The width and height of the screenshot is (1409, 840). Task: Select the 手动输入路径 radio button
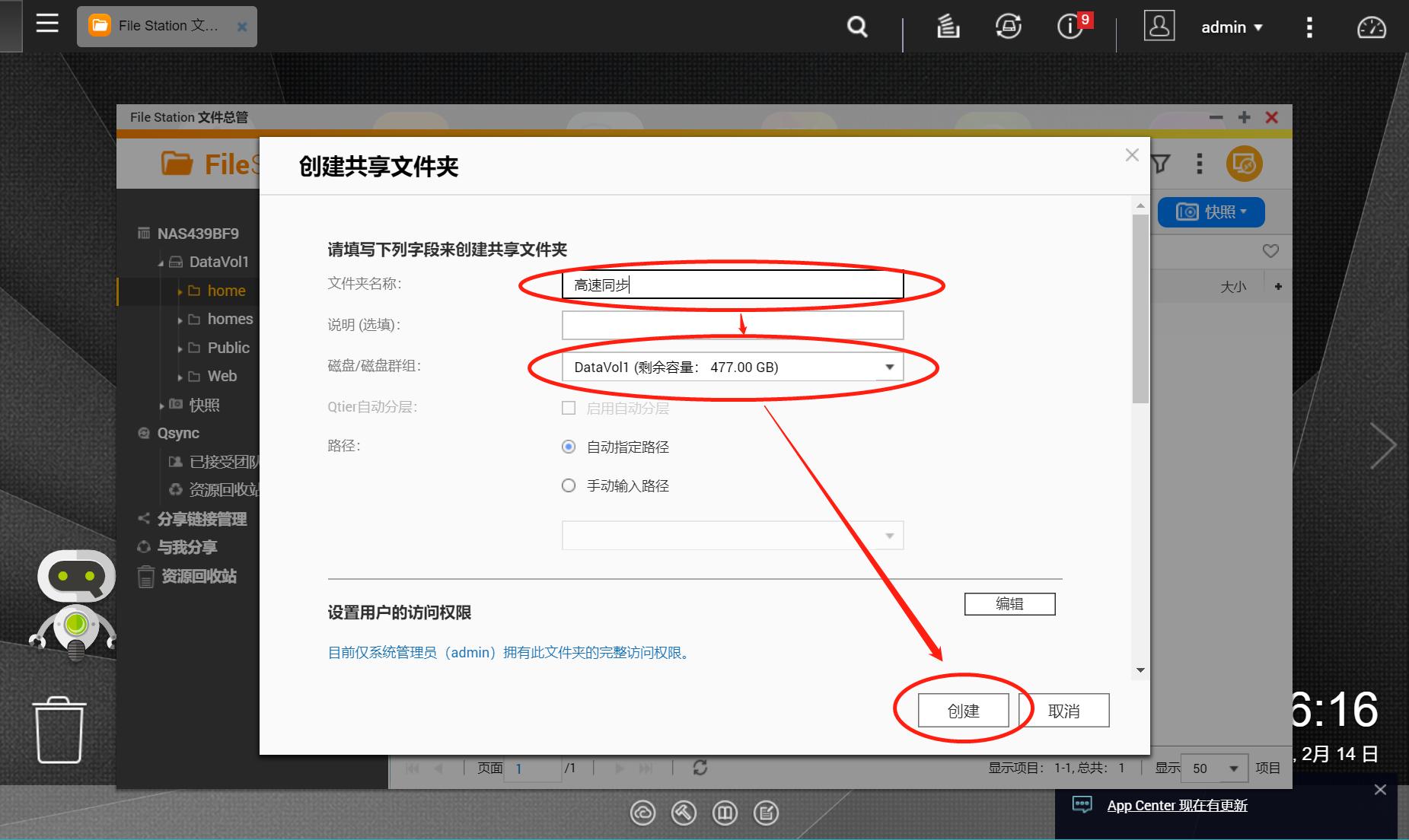[x=569, y=485]
